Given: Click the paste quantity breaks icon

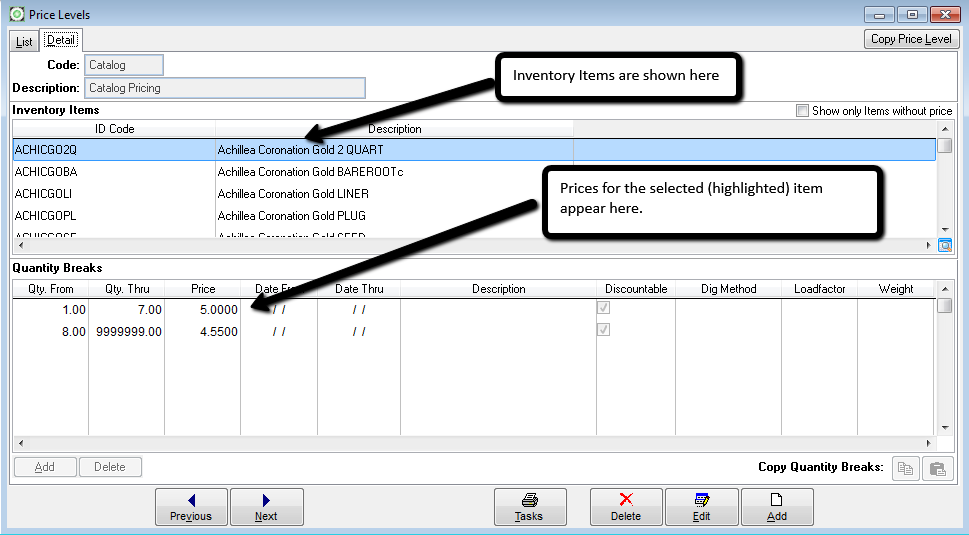Looking at the screenshot, I should pos(937,468).
